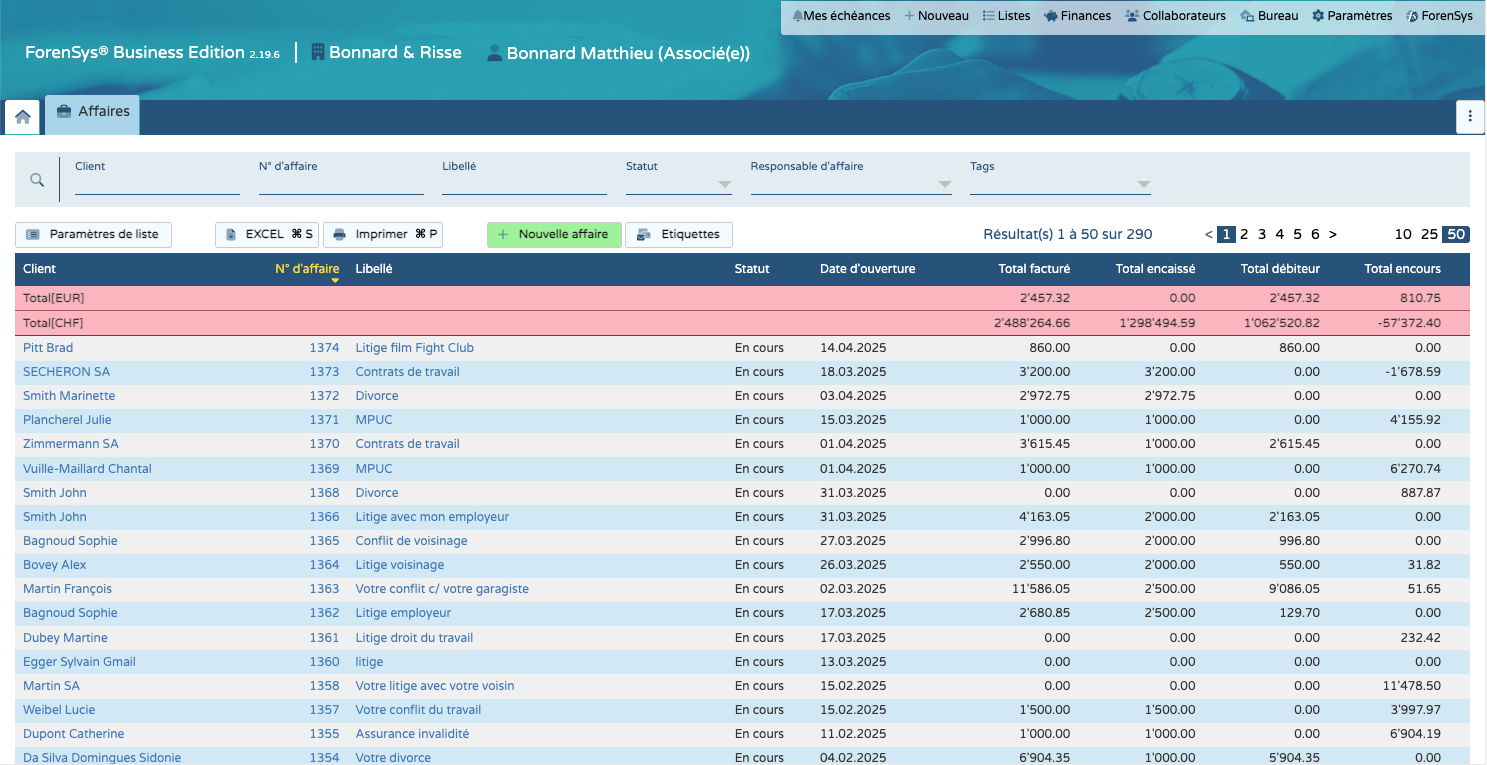
Task: Open the Pitt Brad client link
Action: pos(48,348)
